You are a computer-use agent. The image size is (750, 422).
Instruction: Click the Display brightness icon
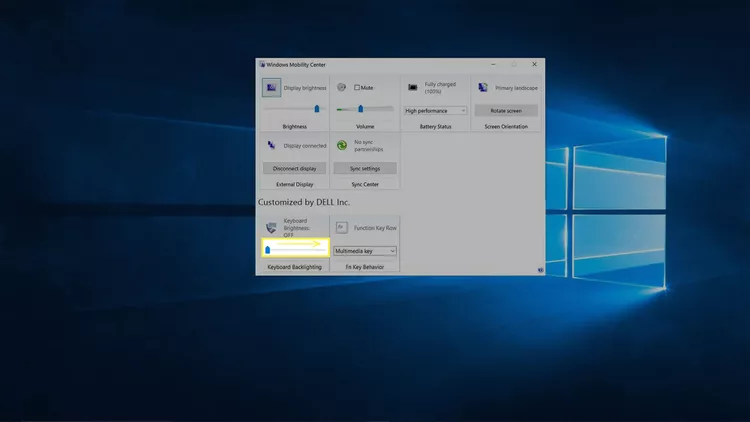pos(271,88)
